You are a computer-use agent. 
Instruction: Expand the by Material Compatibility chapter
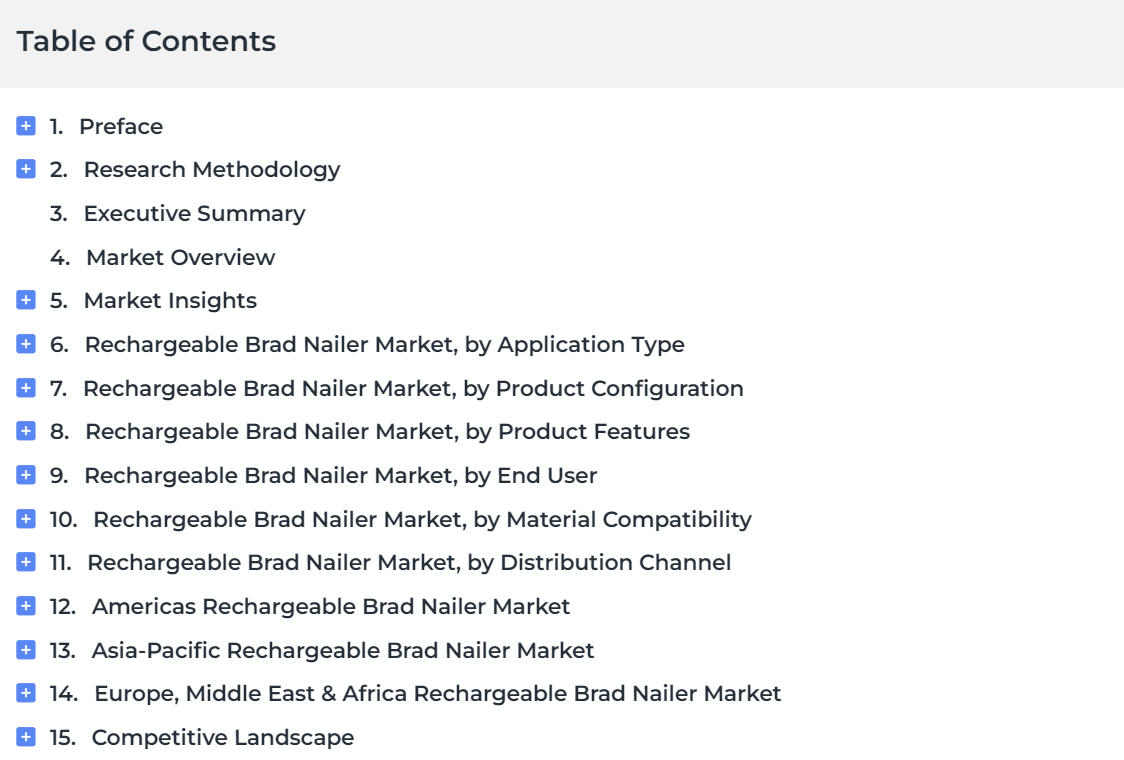click(x=26, y=518)
